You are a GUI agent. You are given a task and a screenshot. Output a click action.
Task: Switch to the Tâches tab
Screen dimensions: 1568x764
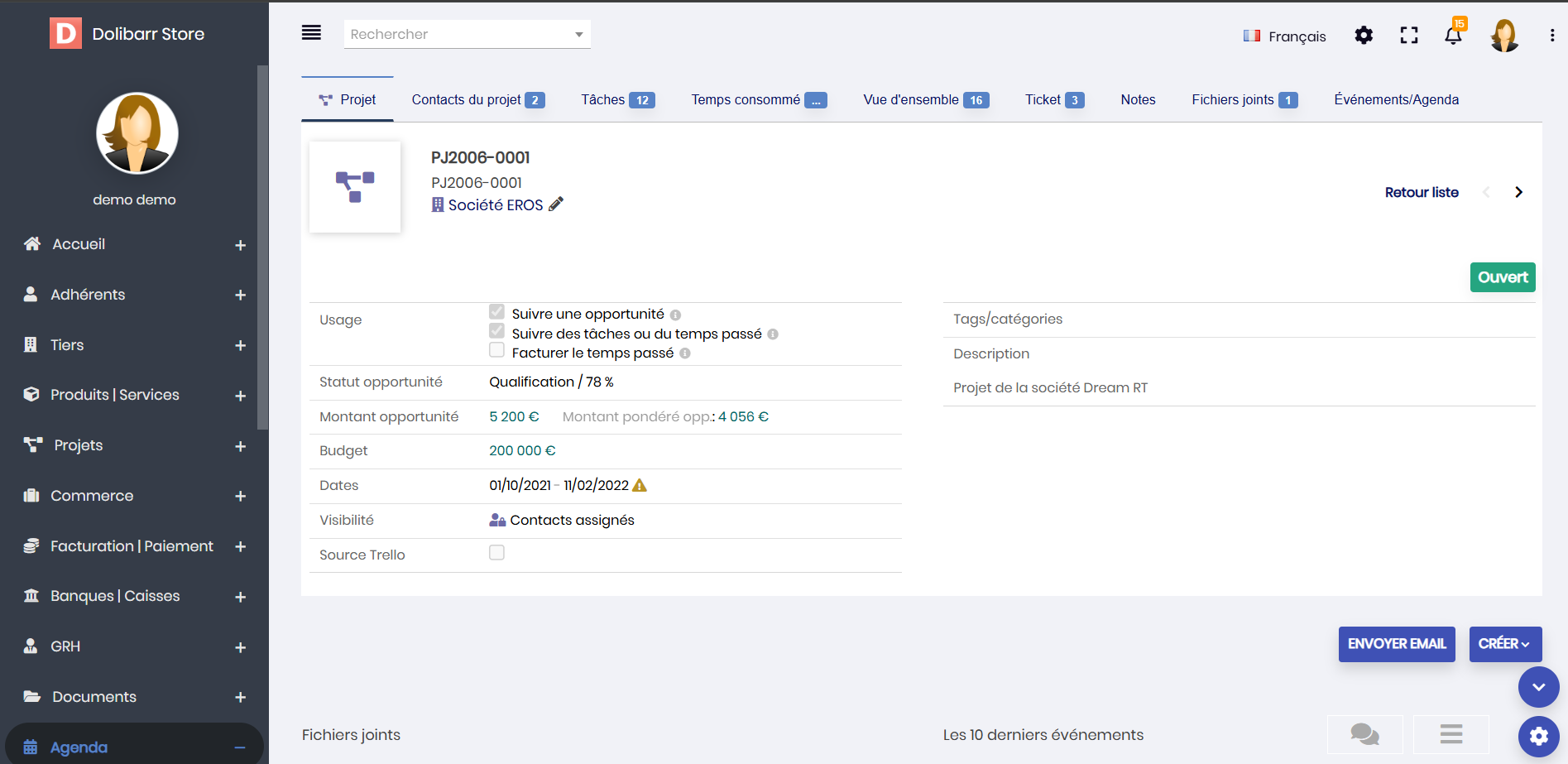[616, 99]
